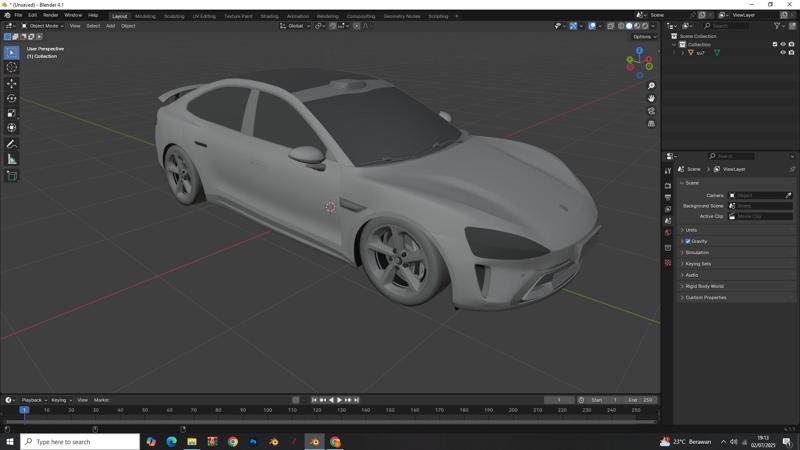Enable the Gravity checkbox
800x450 pixels.
pyautogui.click(x=687, y=241)
